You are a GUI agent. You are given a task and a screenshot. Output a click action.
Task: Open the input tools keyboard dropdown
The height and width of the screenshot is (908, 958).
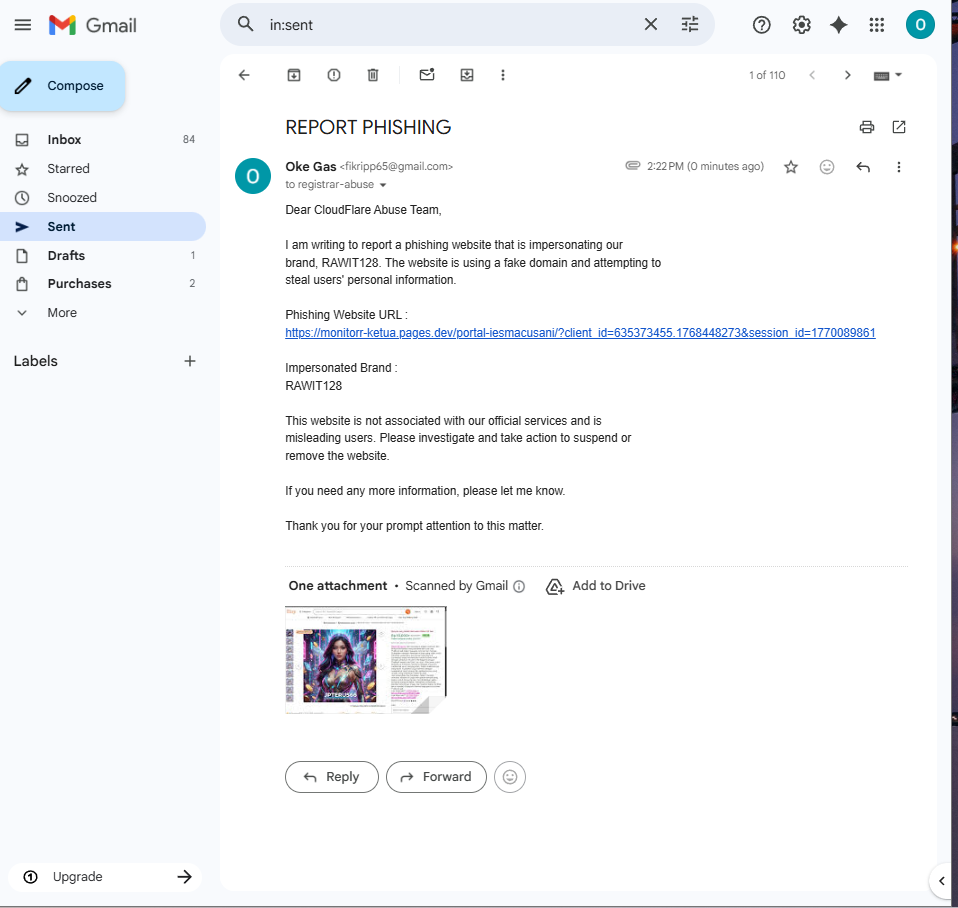coord(888,76)
